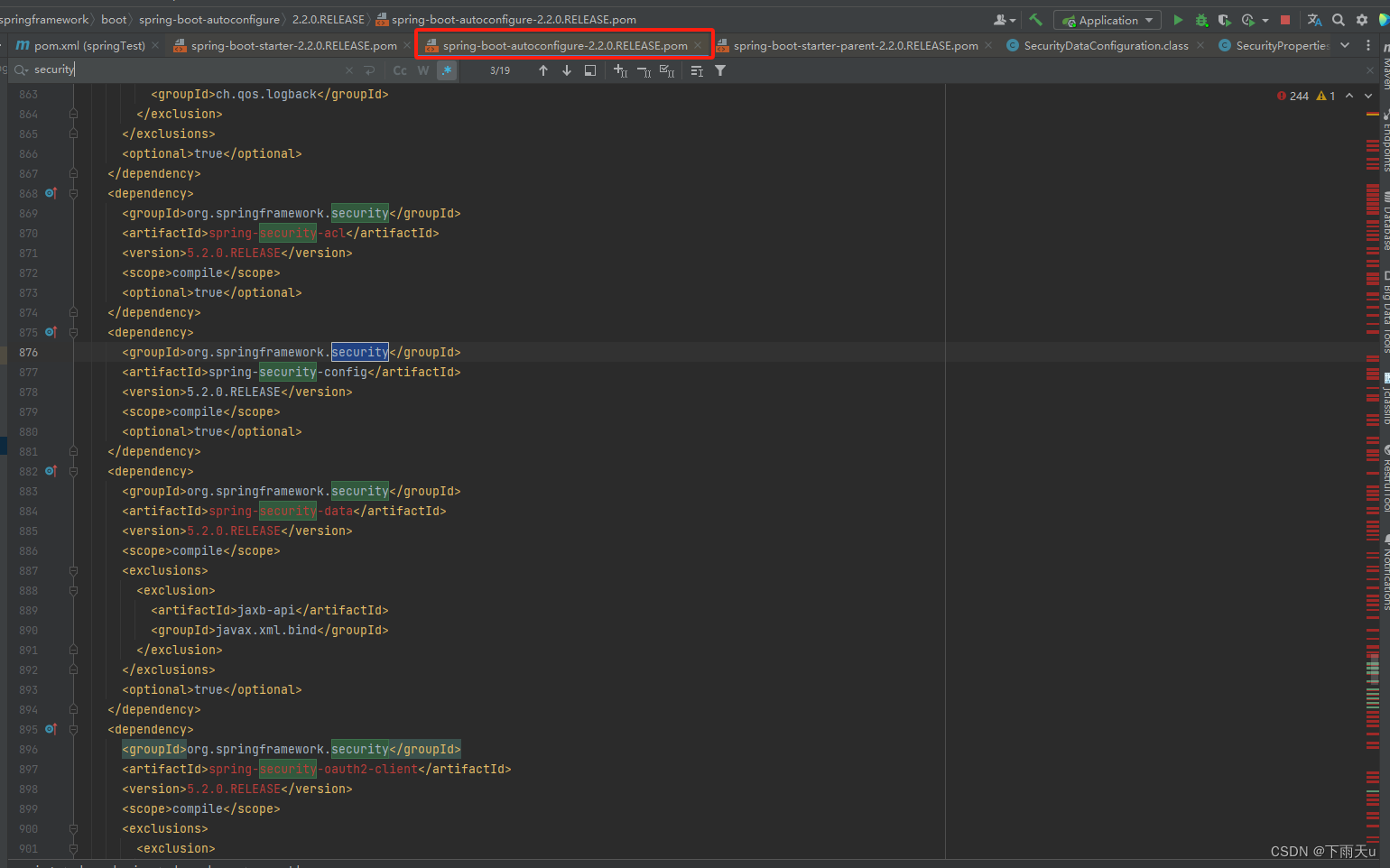Click spring-boot-autoconfigure breadcrumb segment

click(x=209, y=20)
